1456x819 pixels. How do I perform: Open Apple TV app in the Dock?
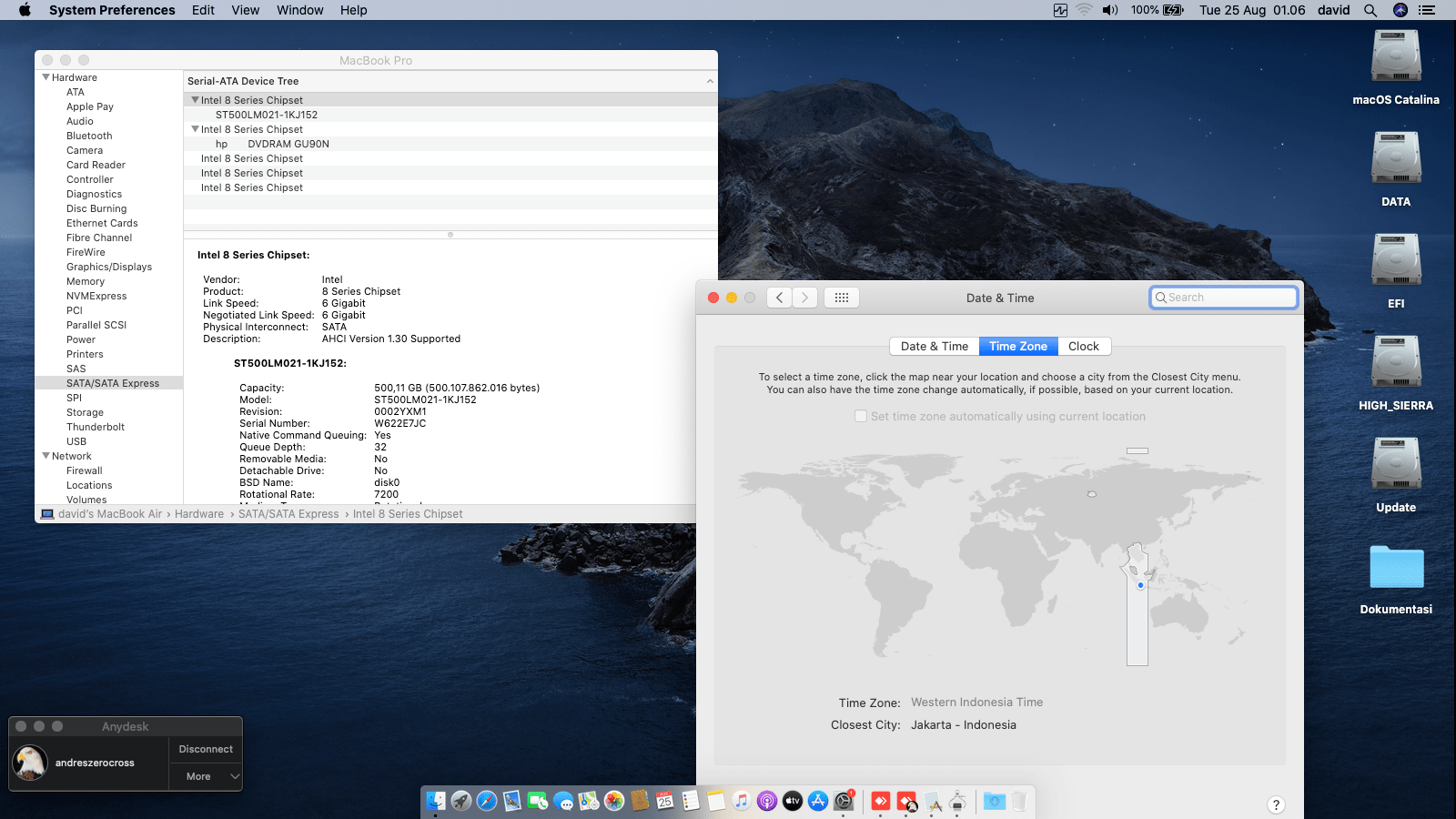[x=793, y=801]
